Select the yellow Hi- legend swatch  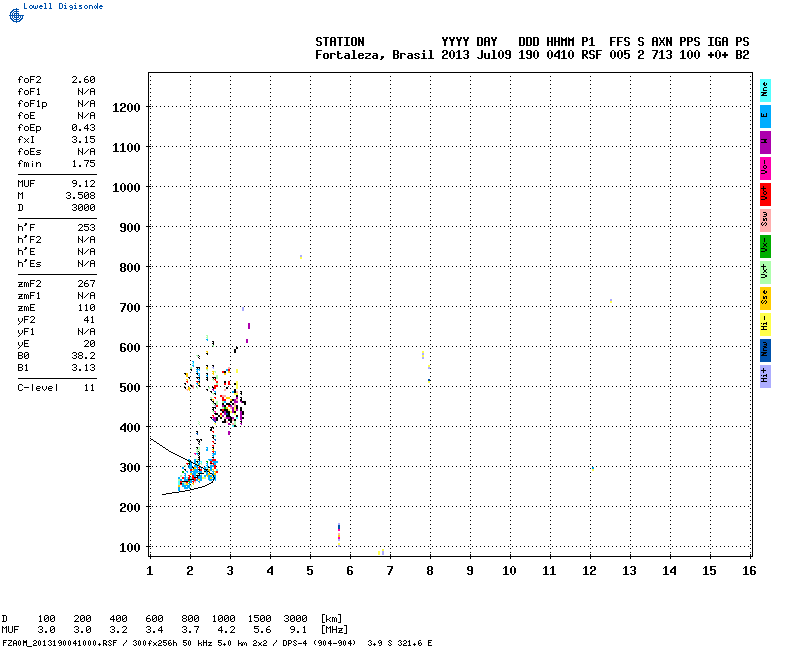click(x=765, y=324)
